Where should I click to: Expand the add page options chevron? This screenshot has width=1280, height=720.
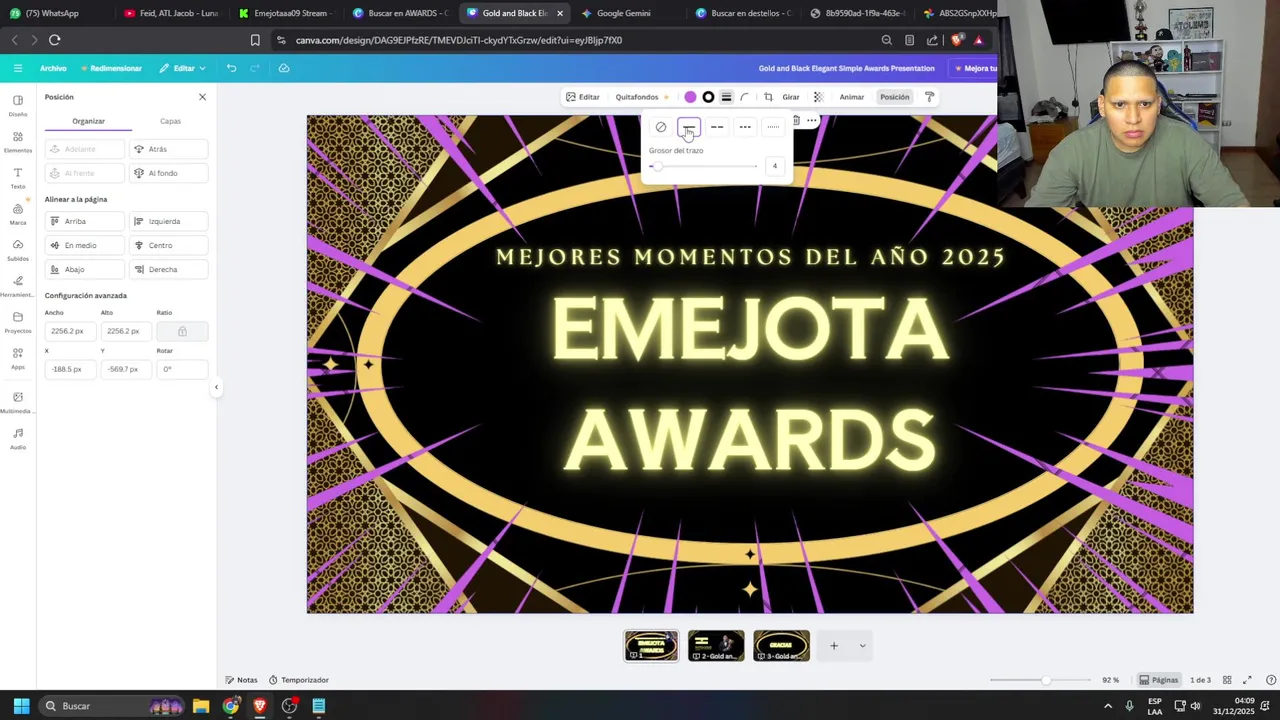[x=862, y=646]
